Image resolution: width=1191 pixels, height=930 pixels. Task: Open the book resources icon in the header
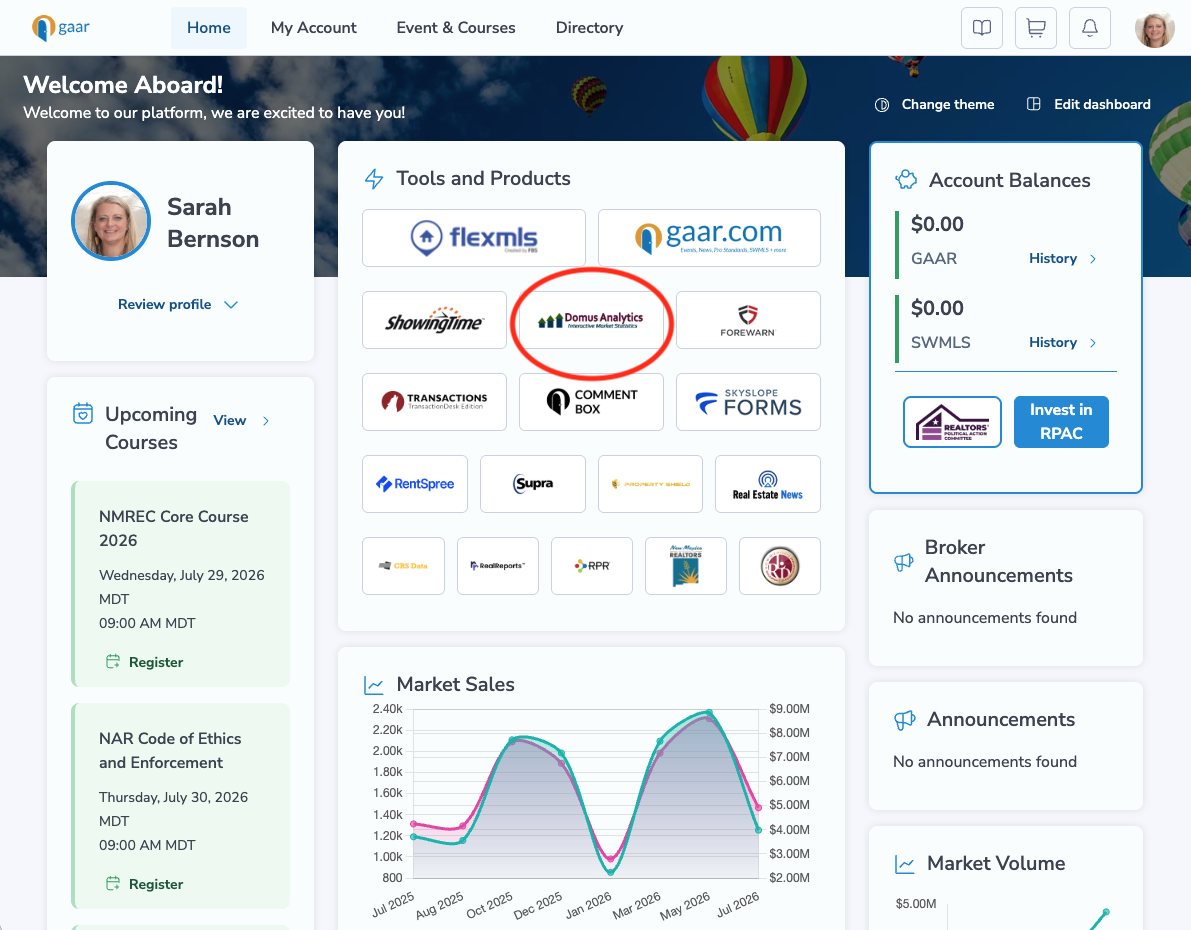pyautogui.click(x=981, y=28)
